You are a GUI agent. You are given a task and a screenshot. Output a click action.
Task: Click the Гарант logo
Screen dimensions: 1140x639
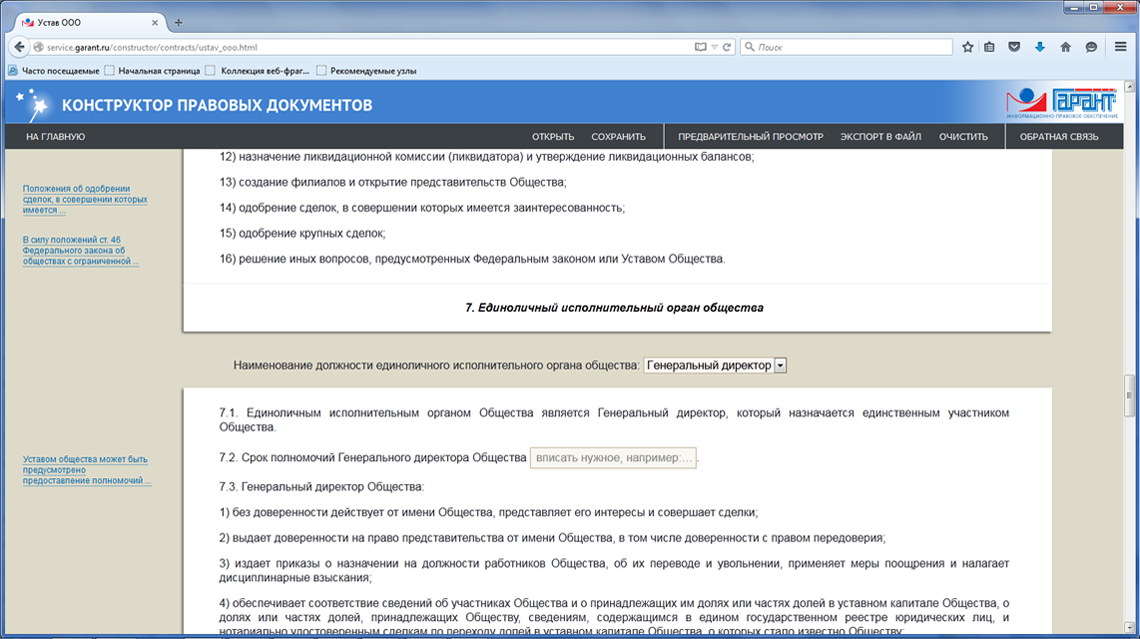(x=1061, y=103)
